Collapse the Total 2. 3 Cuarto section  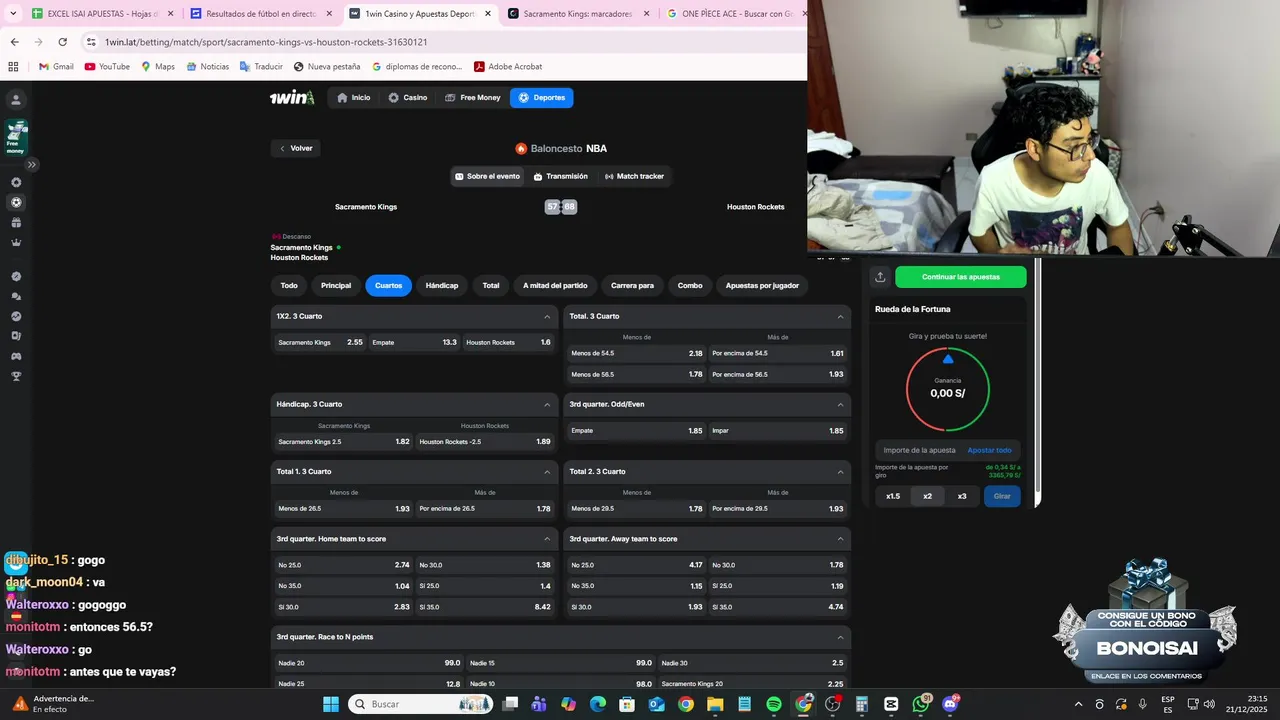pos(840,471)
